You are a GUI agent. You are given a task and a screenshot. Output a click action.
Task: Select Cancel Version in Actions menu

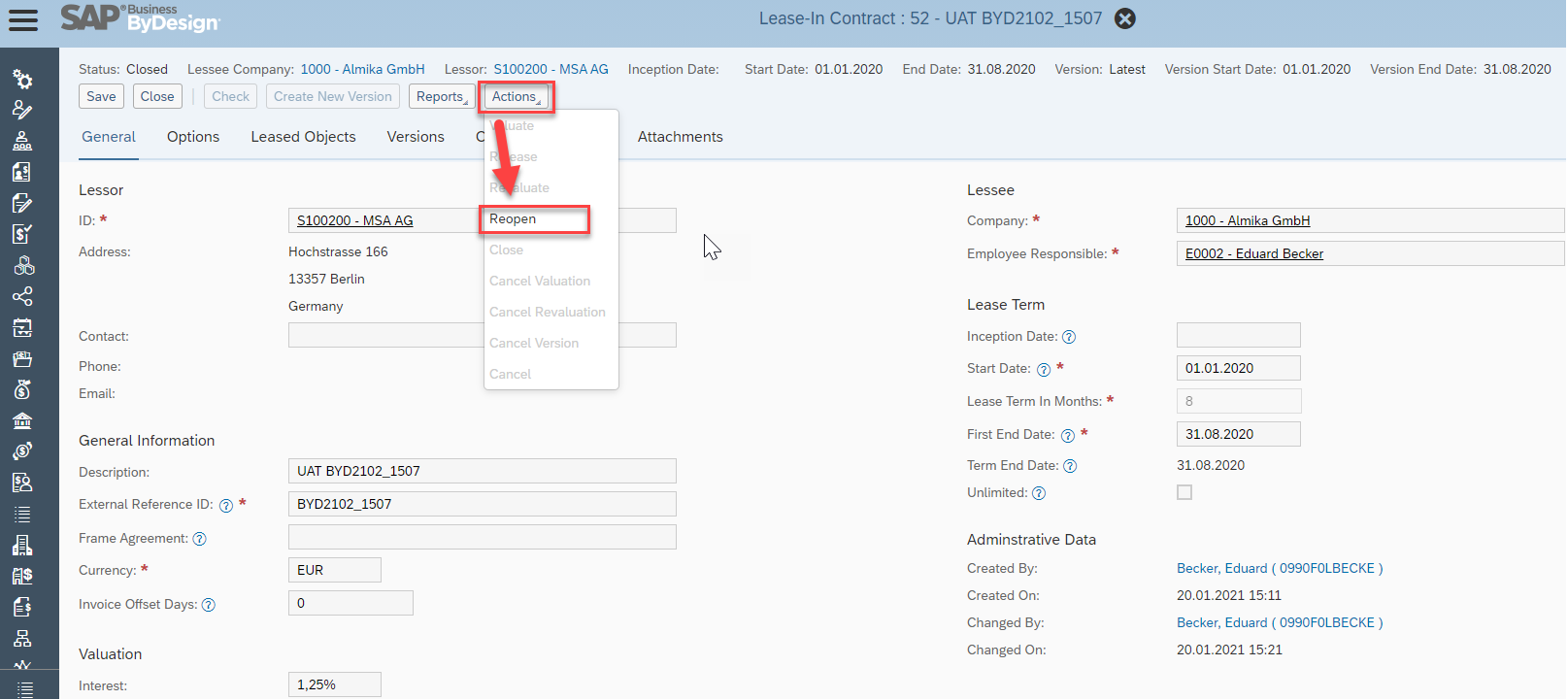[x=534, y=344]
